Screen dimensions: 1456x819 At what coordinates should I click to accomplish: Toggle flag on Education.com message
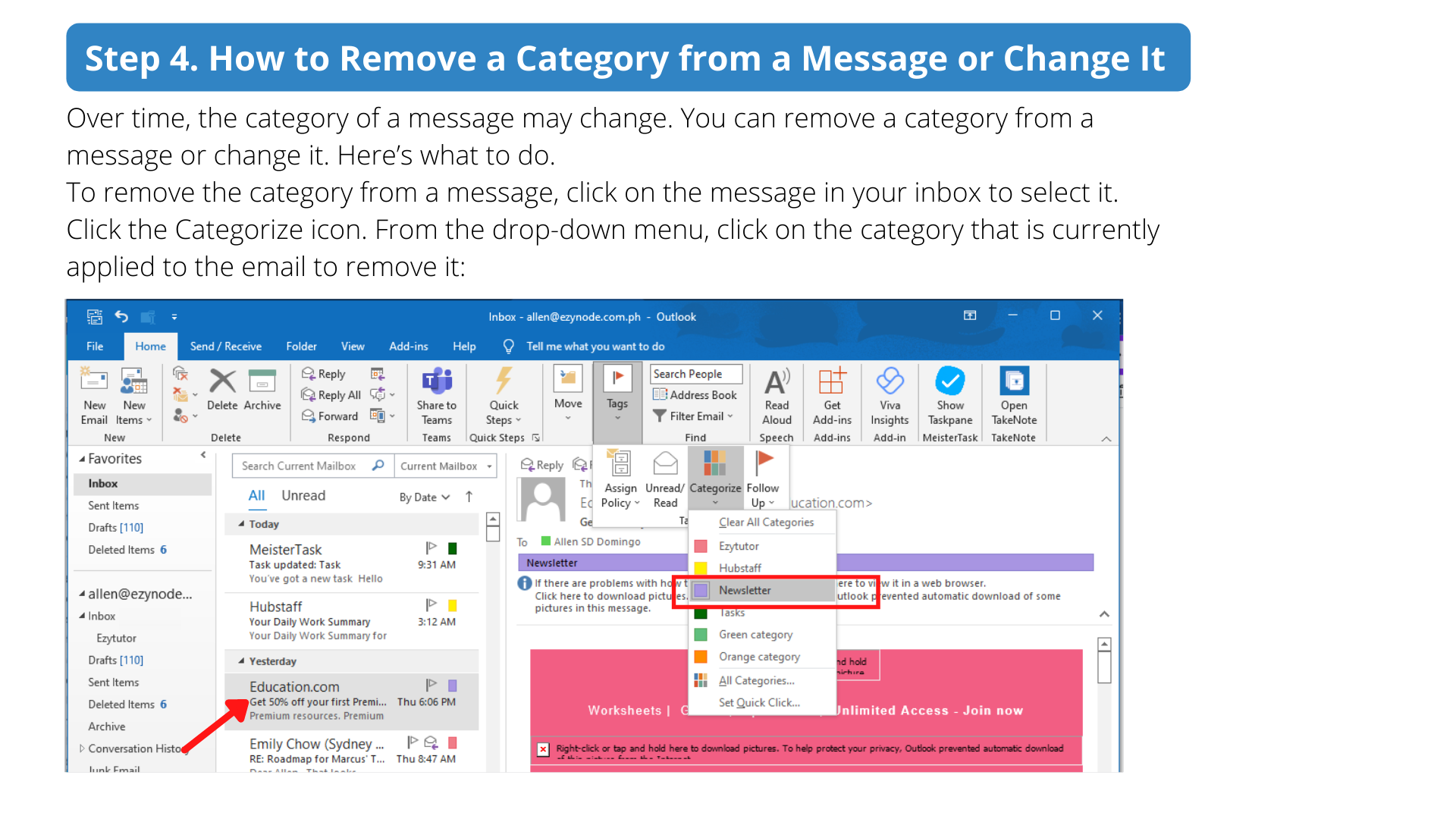click(x=431, y=685)
